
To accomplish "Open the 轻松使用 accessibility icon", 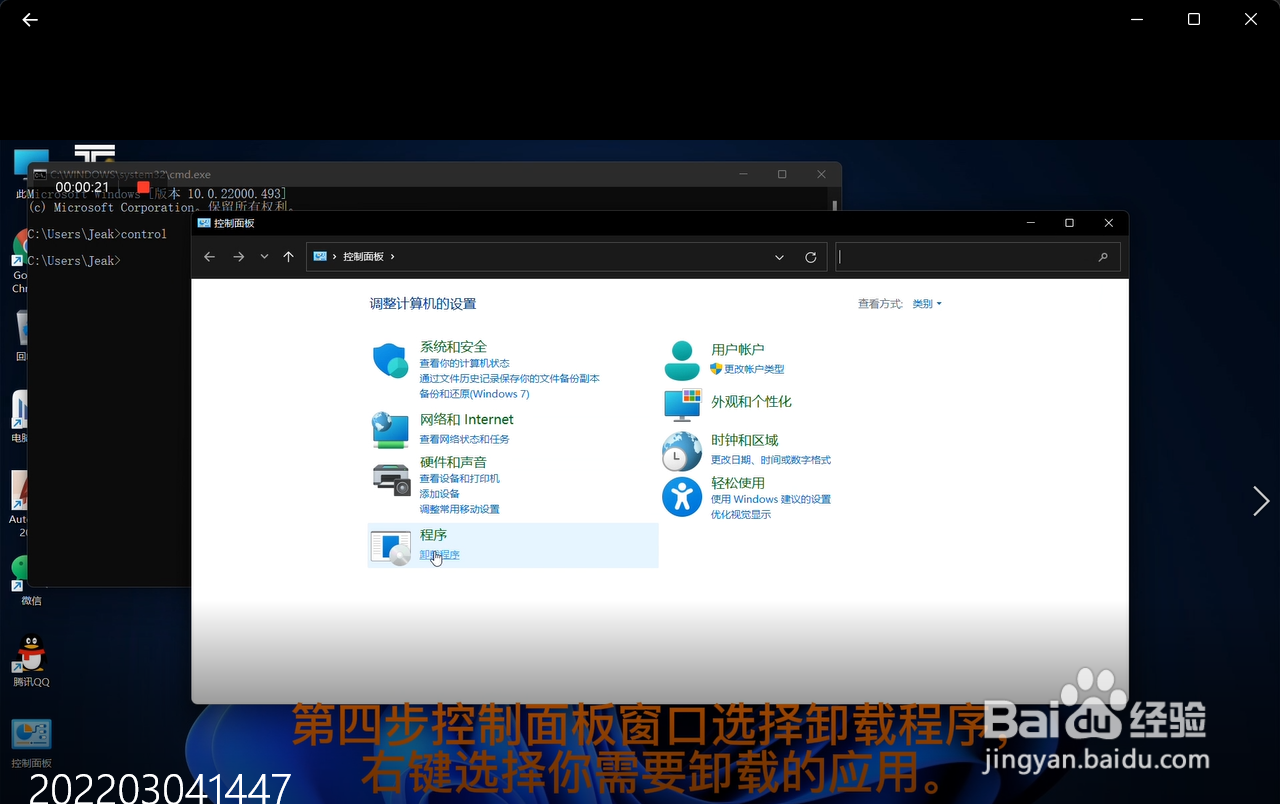I will click(x=682, y=497).
